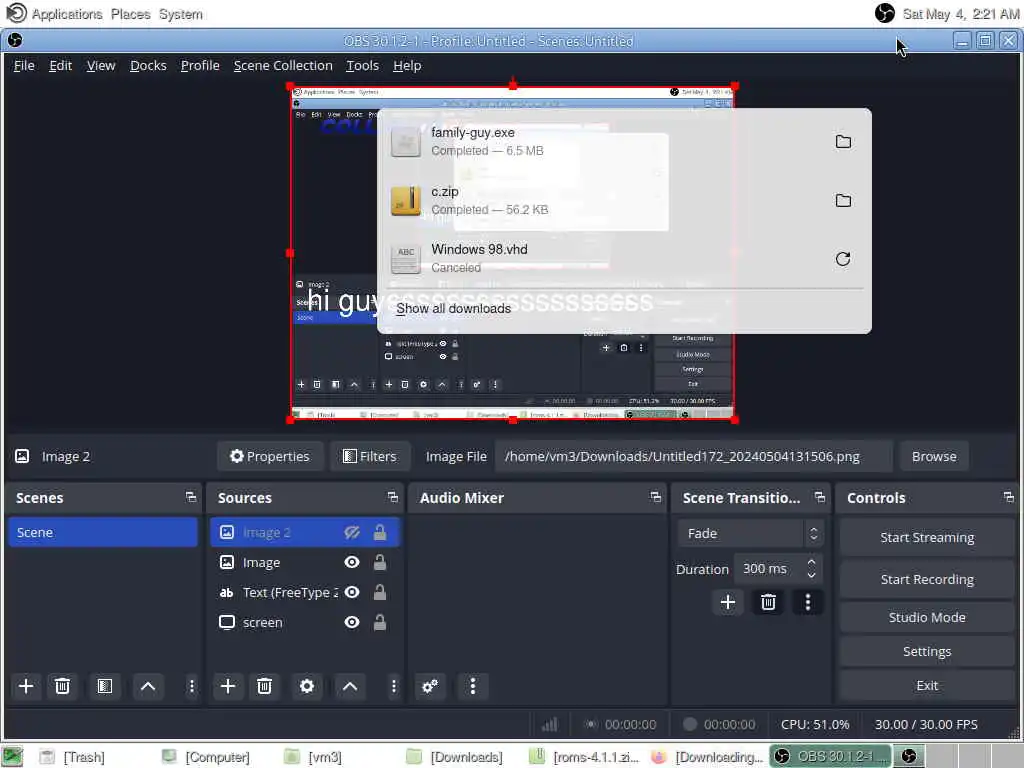
Task: Pop out the Controls dock
Action: pos(1008,498)
